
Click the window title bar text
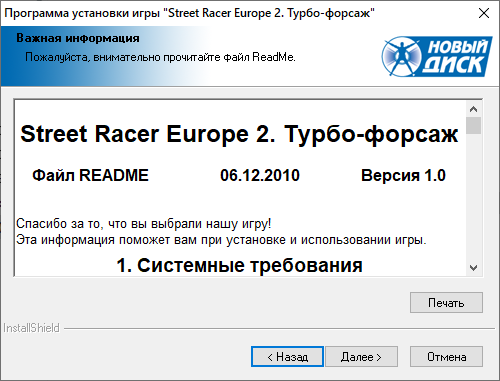click(189, 13)
